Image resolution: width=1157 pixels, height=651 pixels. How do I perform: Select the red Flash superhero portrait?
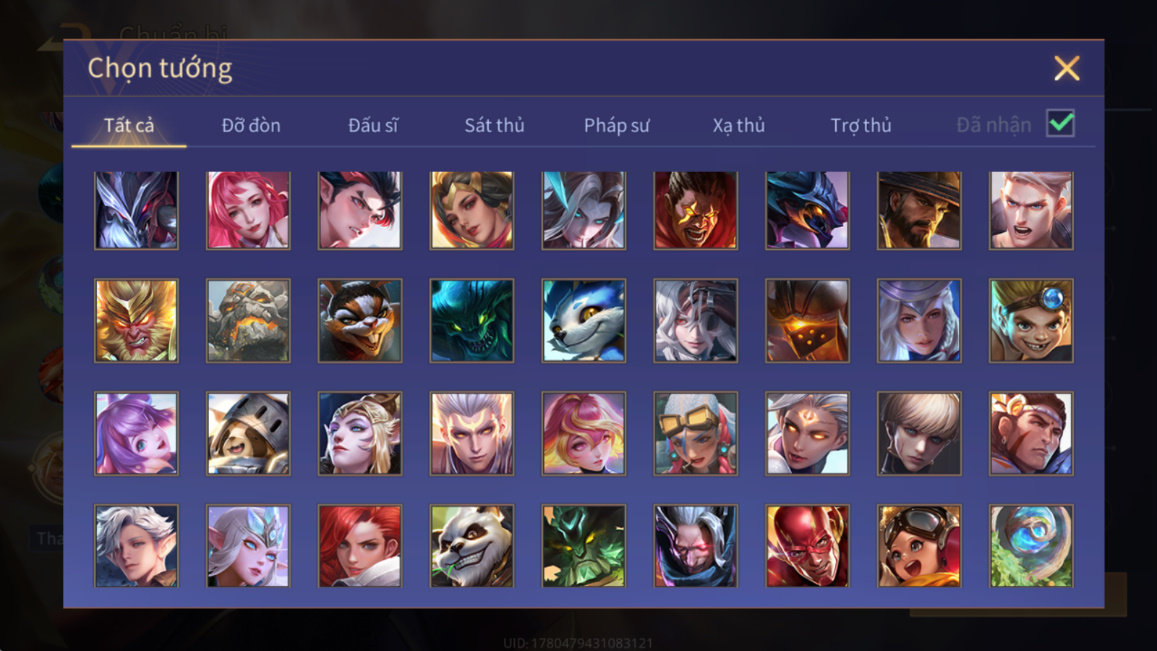[x=807, y=546]
